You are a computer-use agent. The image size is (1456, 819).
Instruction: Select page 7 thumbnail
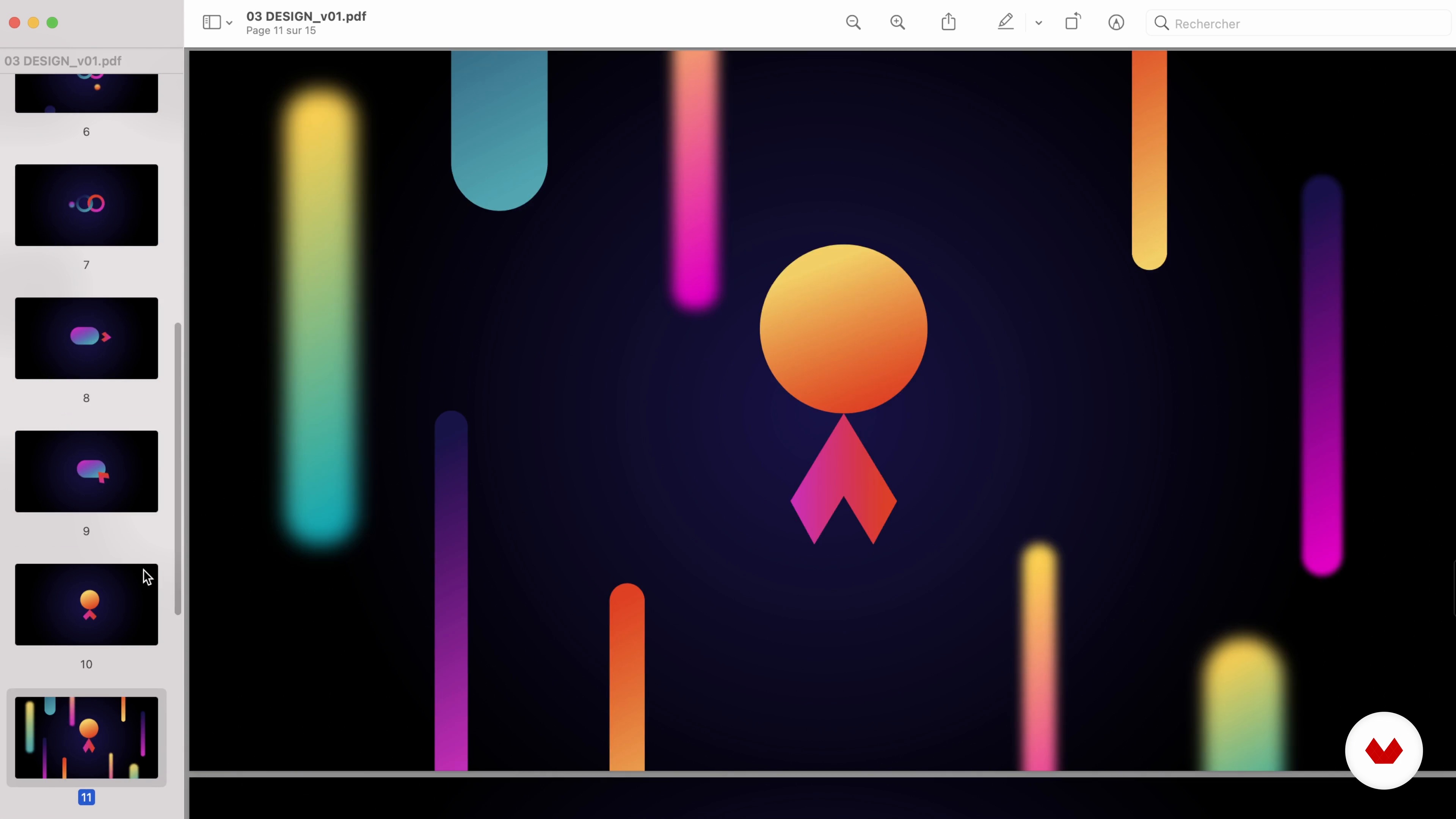pos(86,205)
